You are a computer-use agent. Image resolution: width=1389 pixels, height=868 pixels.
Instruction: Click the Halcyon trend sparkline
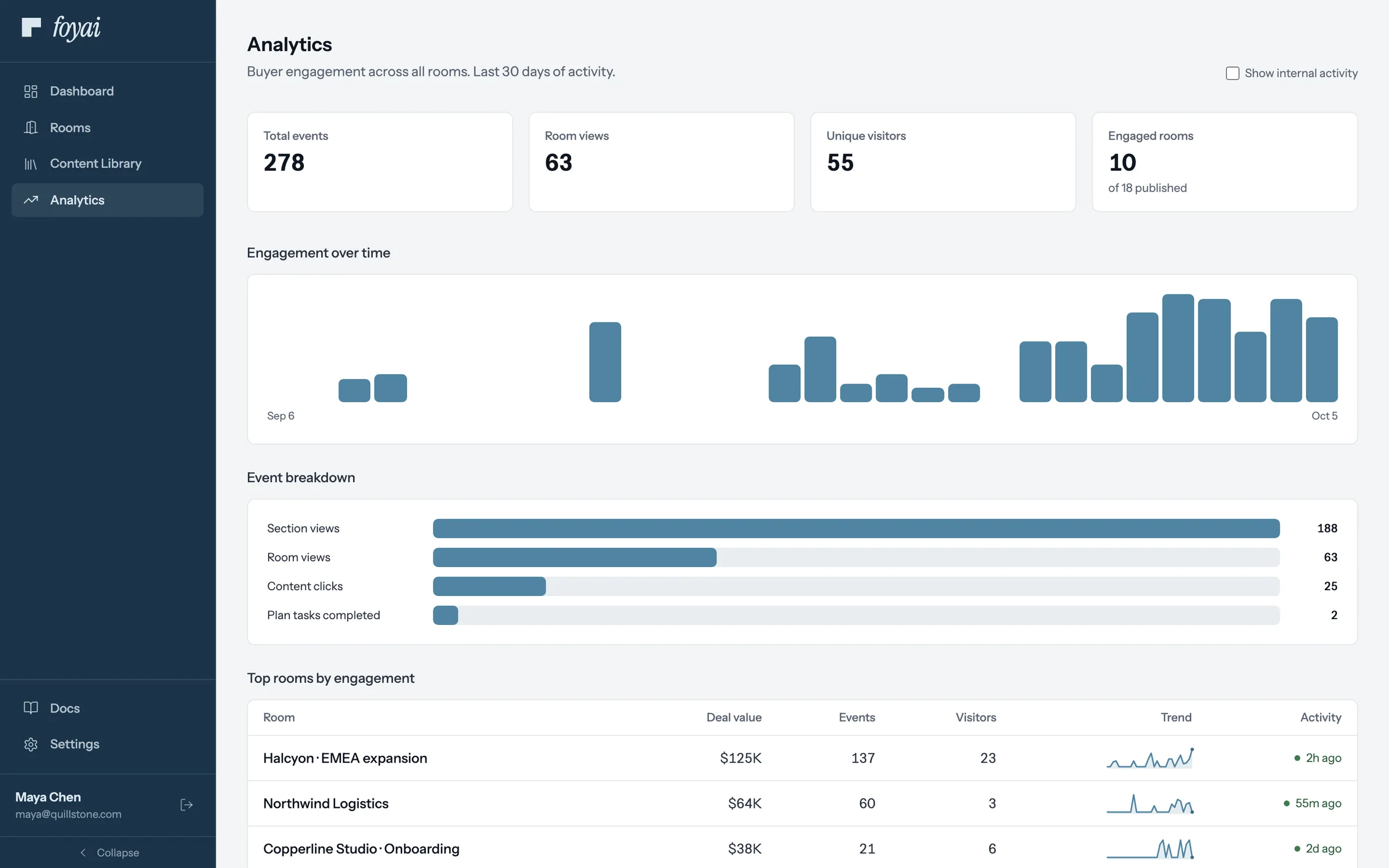1150,758
